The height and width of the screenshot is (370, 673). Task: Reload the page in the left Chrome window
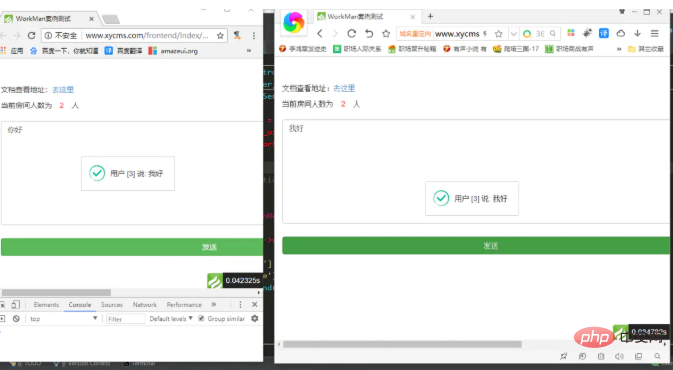click(x=31, y=36)
